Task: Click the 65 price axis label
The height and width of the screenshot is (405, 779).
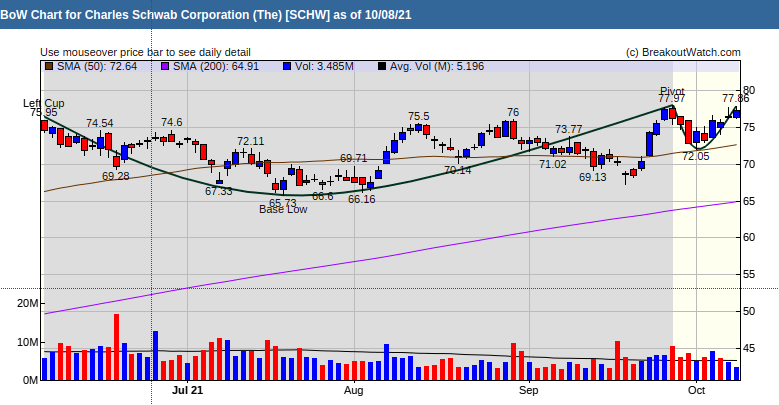Action: [749, 201]
